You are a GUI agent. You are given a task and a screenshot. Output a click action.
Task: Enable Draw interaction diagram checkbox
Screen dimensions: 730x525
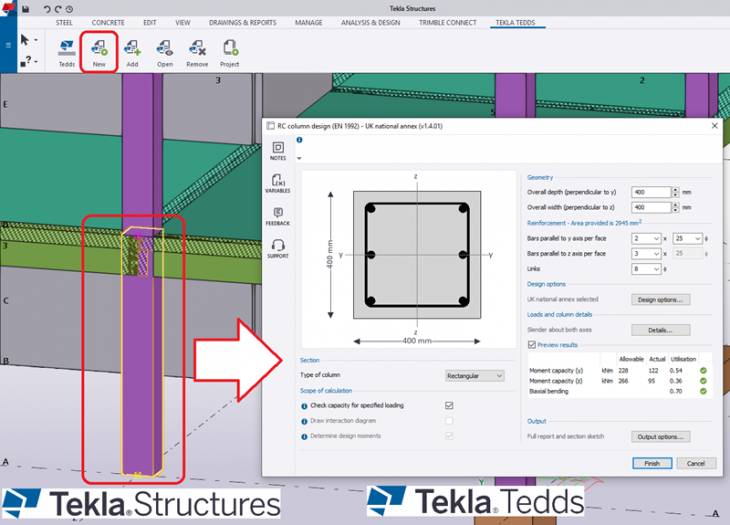pyautogui.click(x=449, y=421)
